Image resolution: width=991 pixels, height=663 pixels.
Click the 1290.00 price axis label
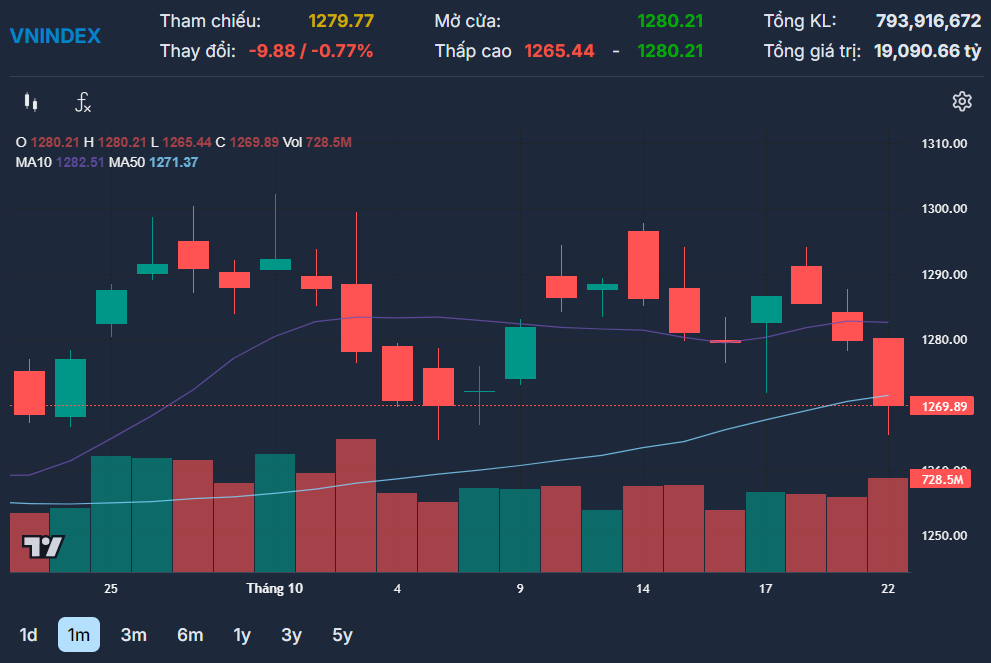(x=944, y=274)
